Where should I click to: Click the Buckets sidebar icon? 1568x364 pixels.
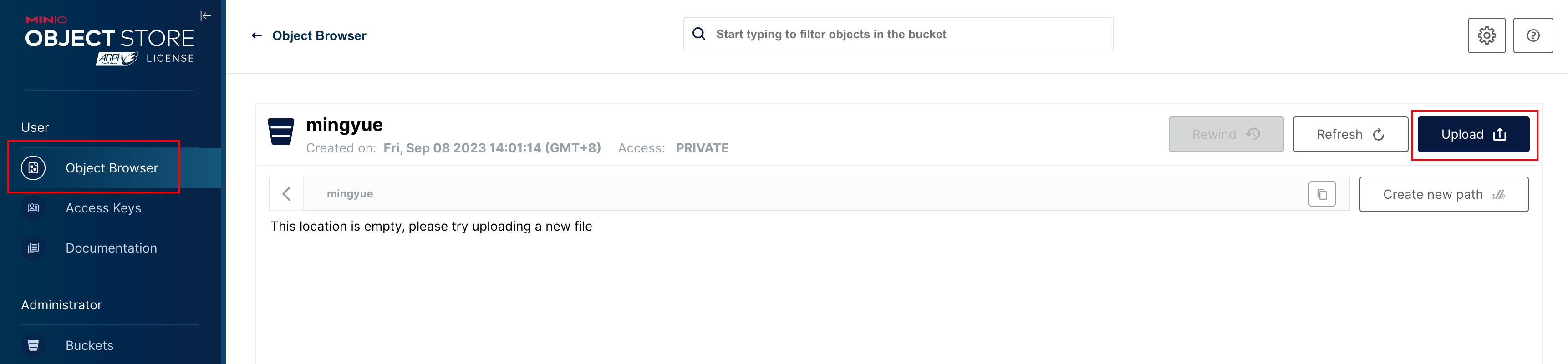point(34,345)
